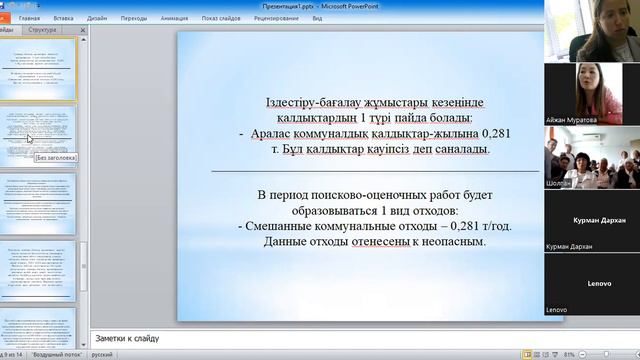This screenshot has width=640, height=360.
Task: Click the thumbnail pane scroll down arrow
Action: 84,345
